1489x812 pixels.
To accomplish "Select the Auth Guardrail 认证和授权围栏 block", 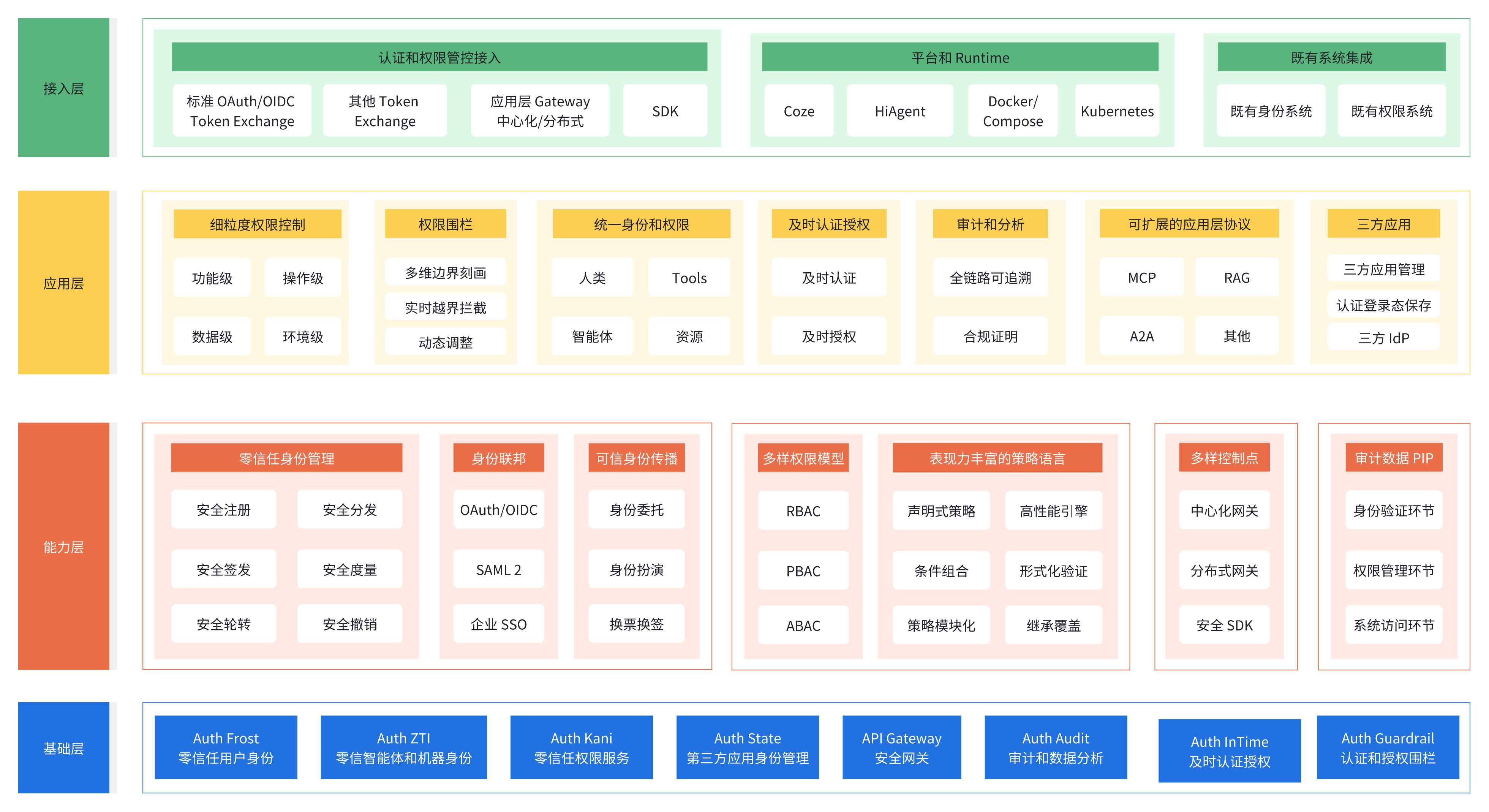I will pos(1388,747).
